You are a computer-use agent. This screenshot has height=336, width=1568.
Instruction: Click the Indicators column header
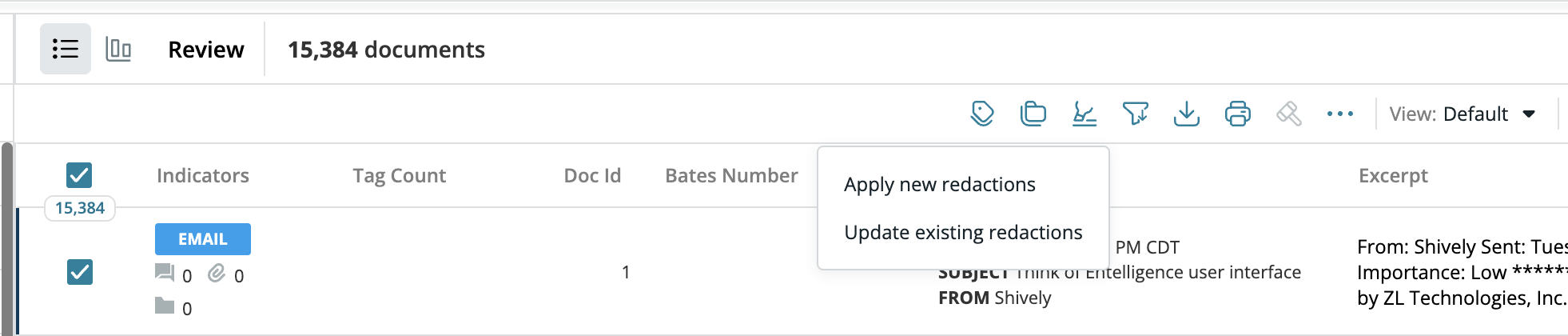(203, 175)
